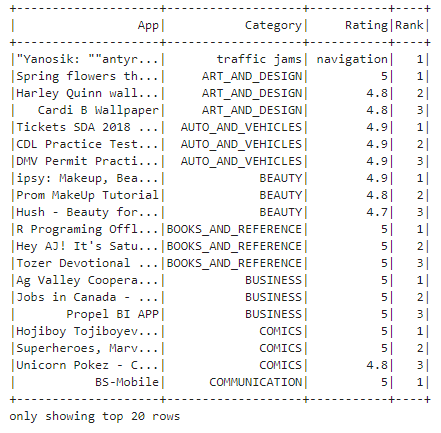Click the App column header
The width and height of the screenshot is (441, 433).
(148, 26)
